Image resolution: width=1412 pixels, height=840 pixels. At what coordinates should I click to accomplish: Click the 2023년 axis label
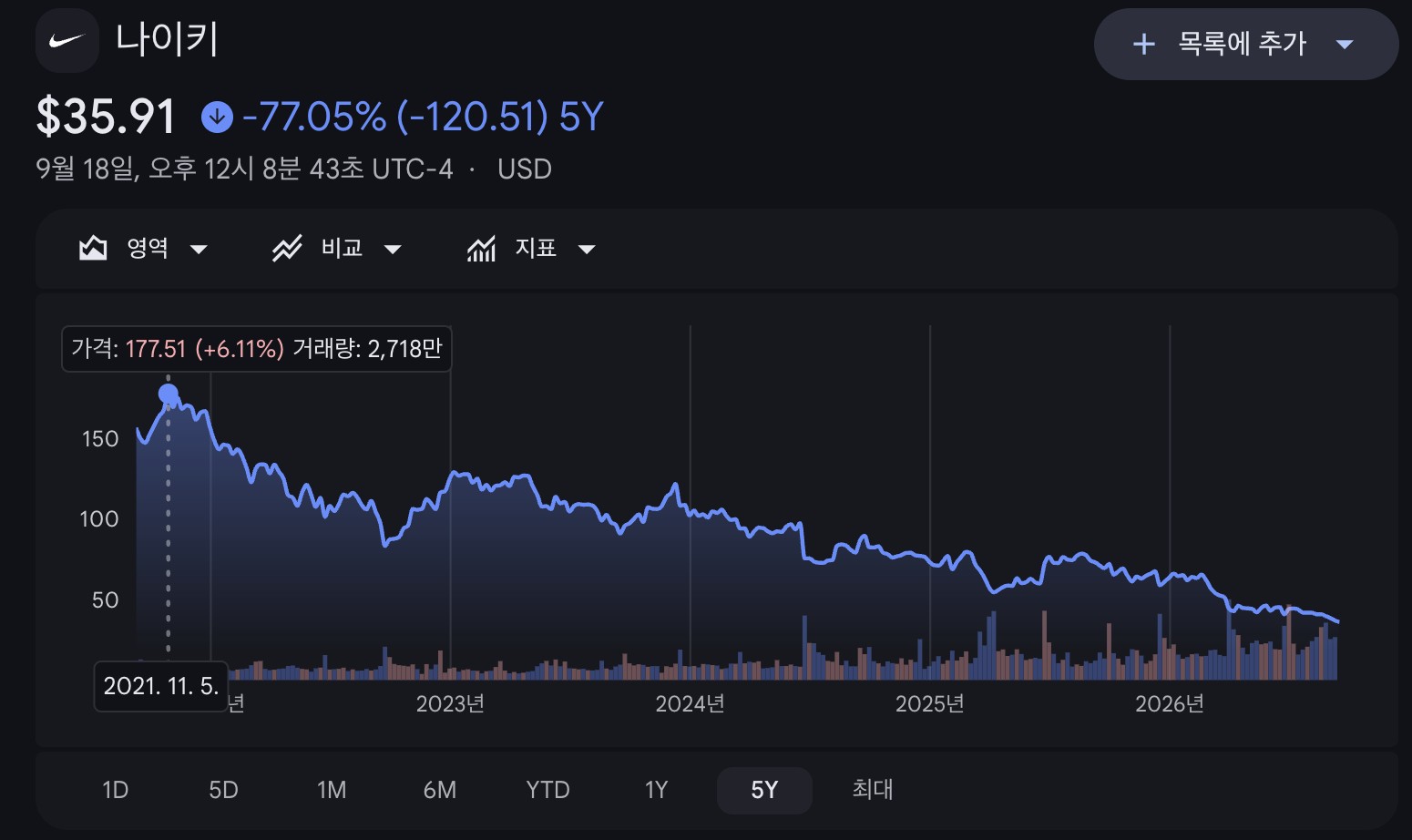coord(450,703)
